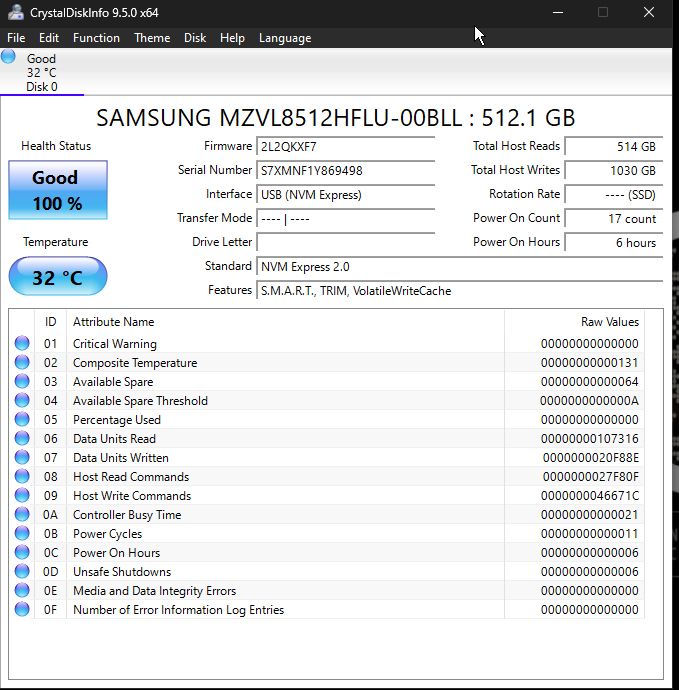The width and height of the screenshot is (679, 690).
Task: Click the Rotation Rate value (SSD)
Action: click(614, 195)
